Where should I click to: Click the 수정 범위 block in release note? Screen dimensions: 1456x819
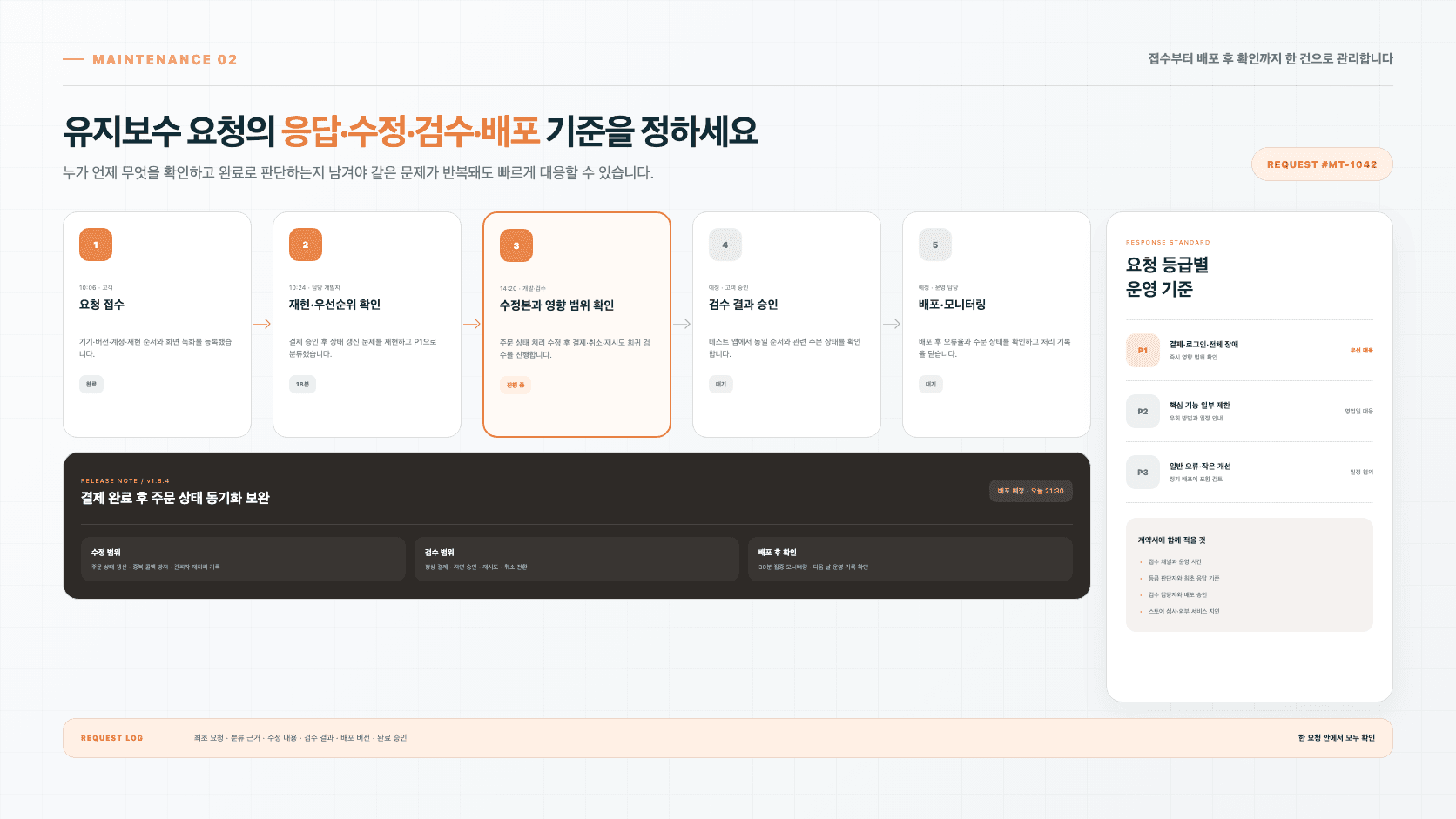(x=243, y=559)
